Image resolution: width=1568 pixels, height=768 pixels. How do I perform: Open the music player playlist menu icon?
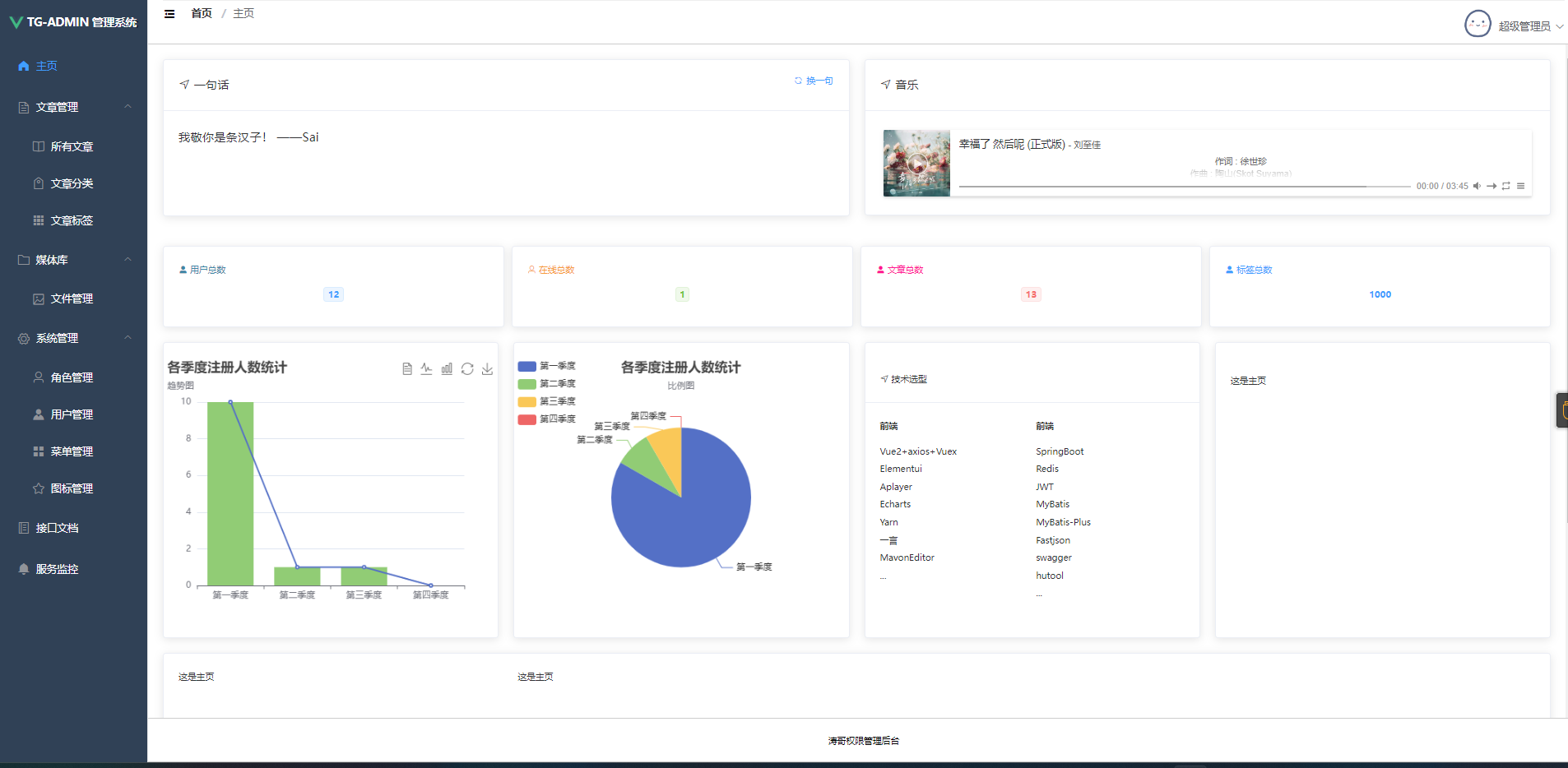1520,186
